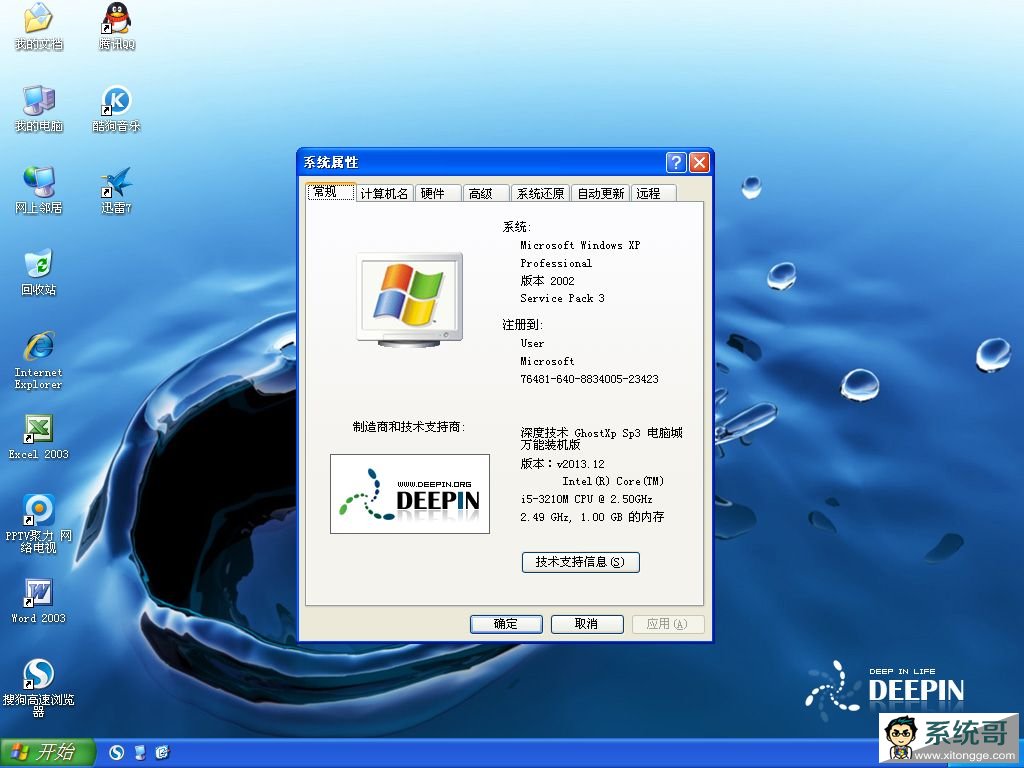Image resolution: width=1024 pixels, height=768 pixels.
Task: Open the 硬件 tab
Action: pos(438,193)
